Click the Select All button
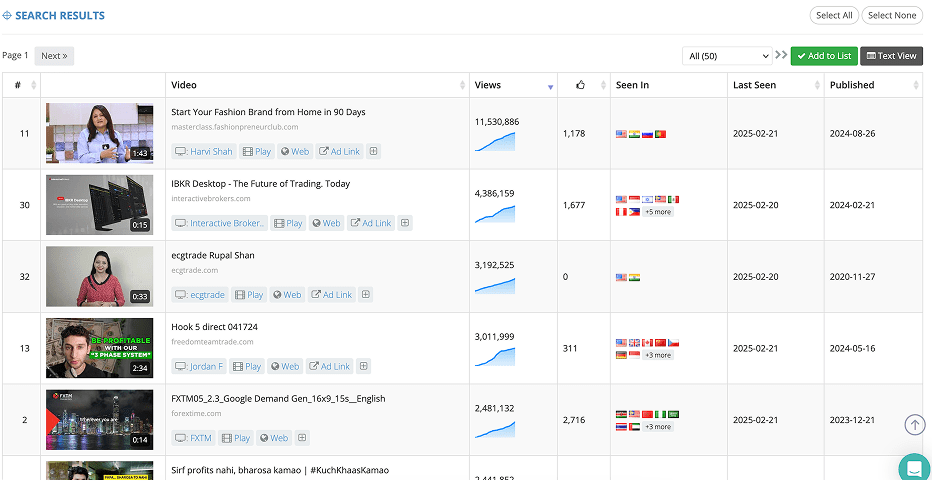The height and width of the screenshot is (484, 932). (834, 16)
